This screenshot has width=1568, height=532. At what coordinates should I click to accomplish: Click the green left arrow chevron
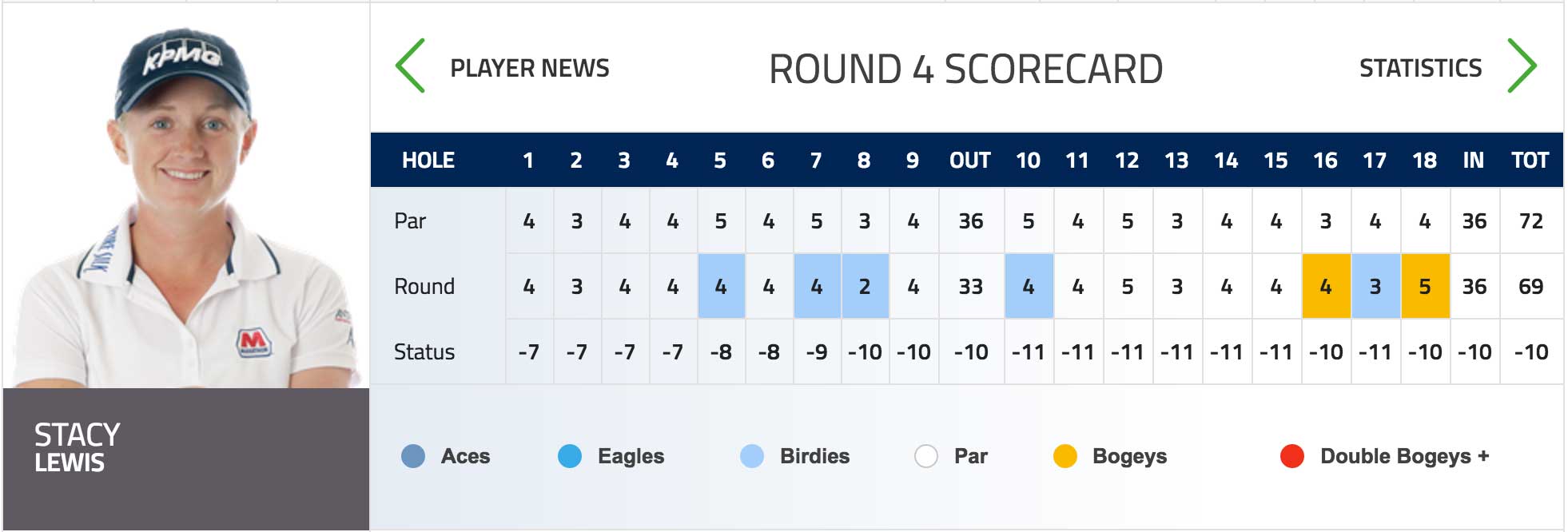point(410,66)
